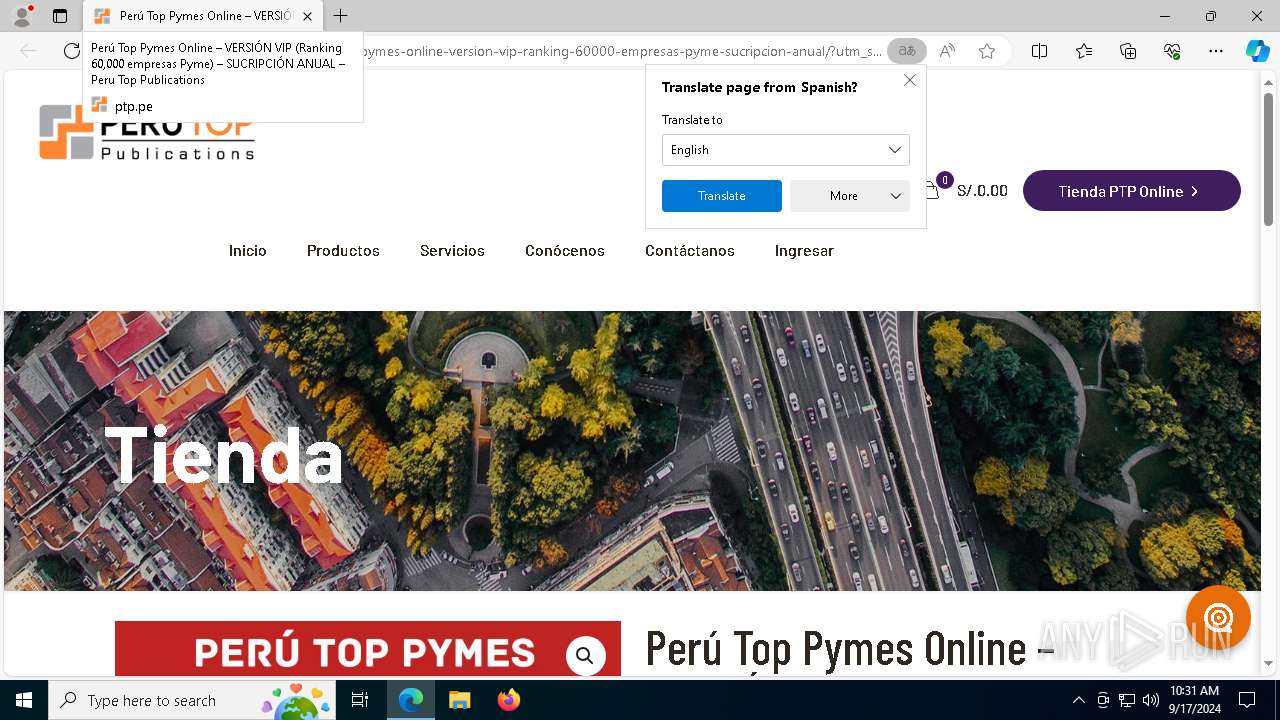Open the Servicios menu

(x=452, y=251)
